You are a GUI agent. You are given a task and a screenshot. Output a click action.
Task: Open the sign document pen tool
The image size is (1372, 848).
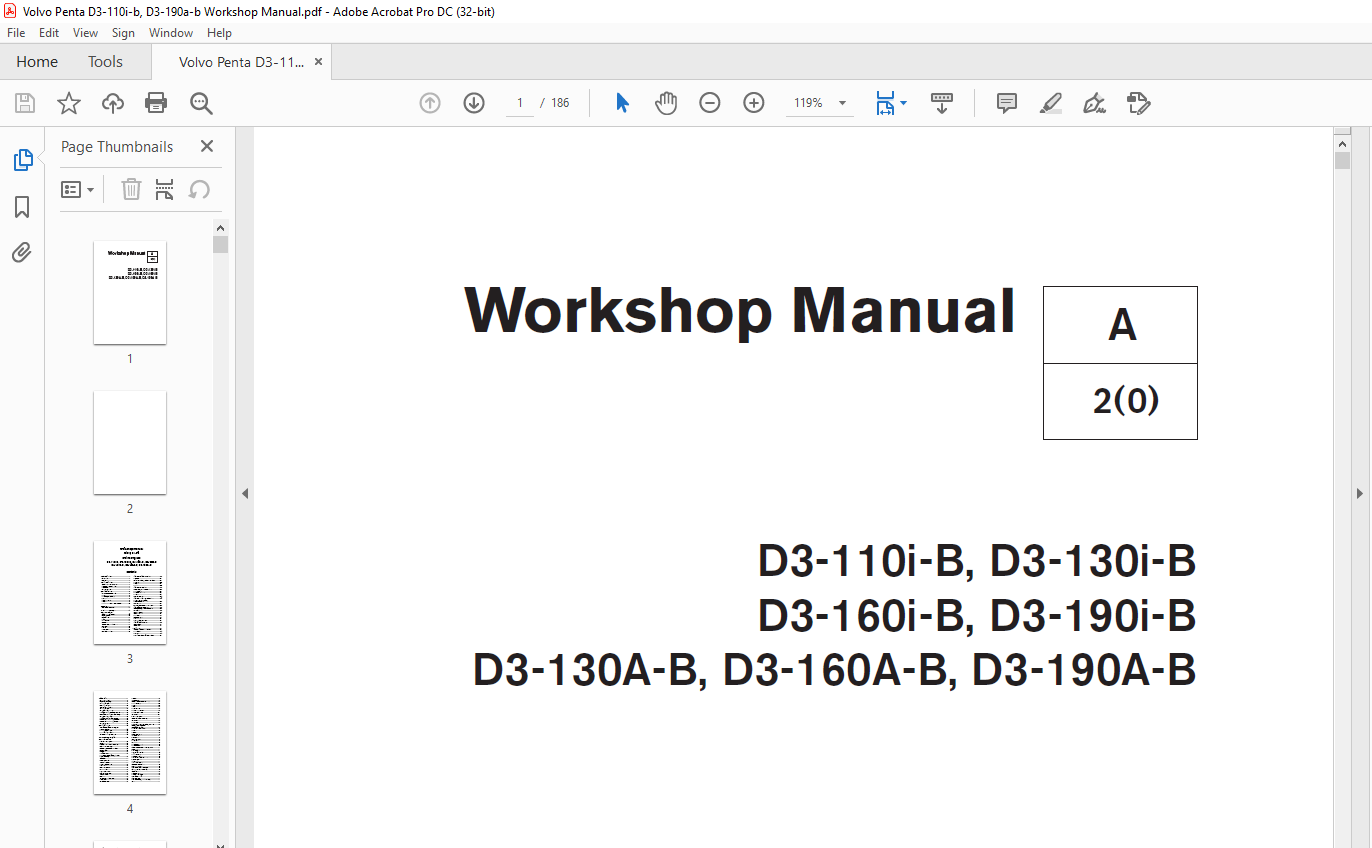tap(1094, 103)
